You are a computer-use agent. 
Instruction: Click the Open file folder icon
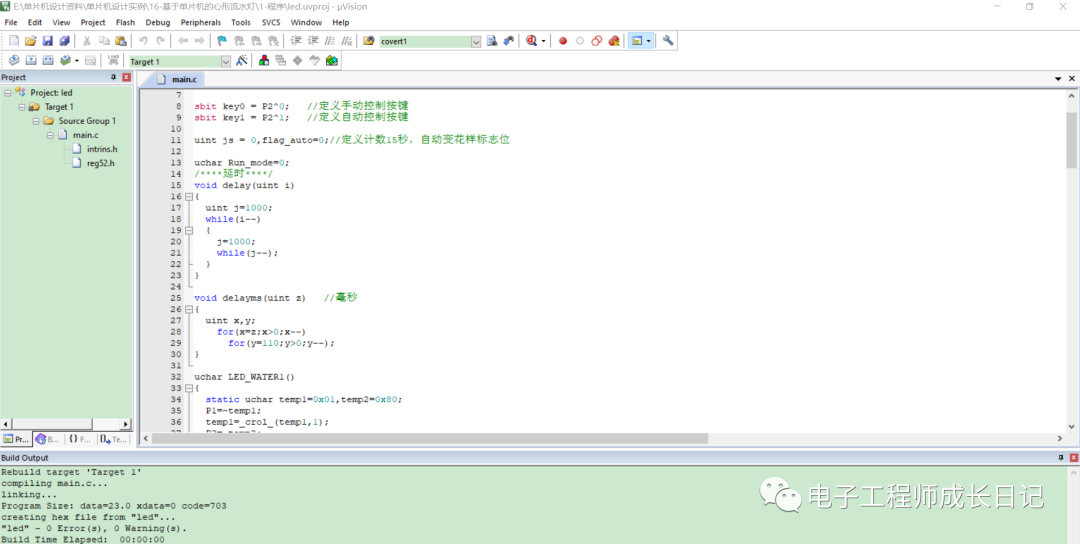31,41
